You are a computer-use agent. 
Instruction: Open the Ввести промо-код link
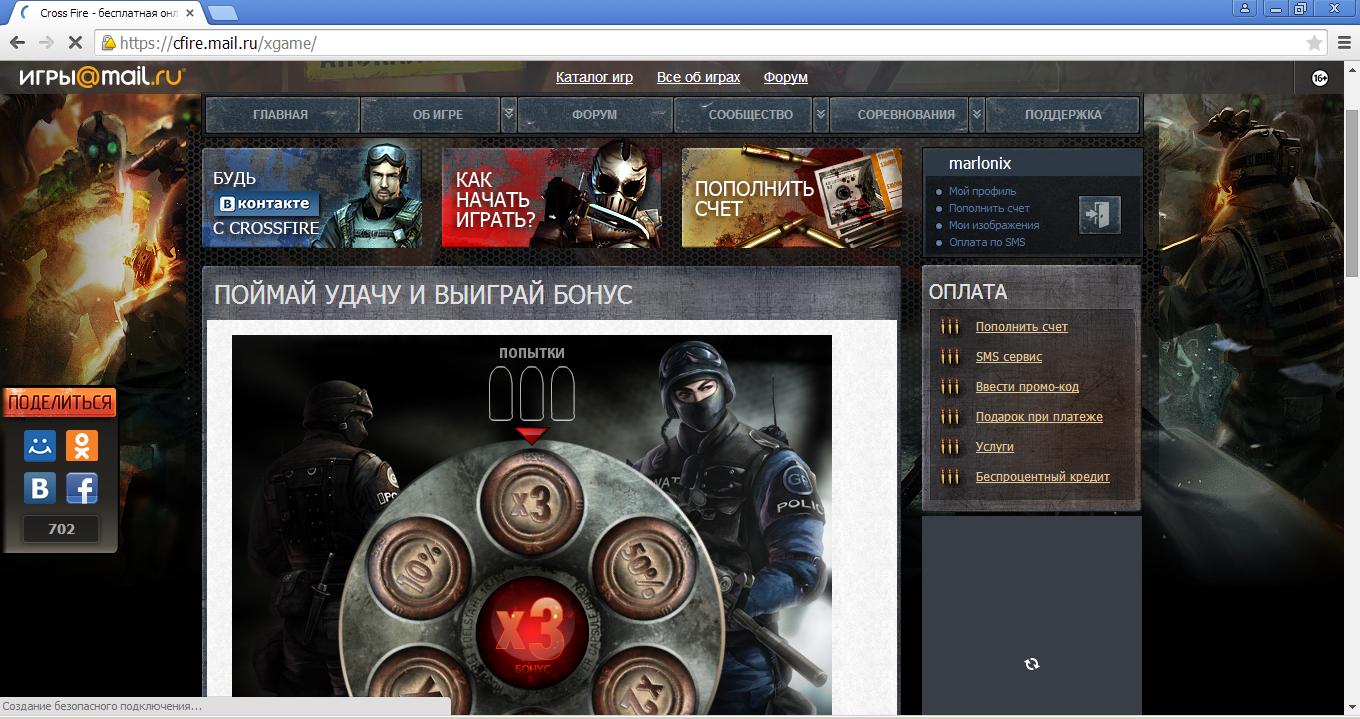pyautogui.click(x=1027, y=387)
